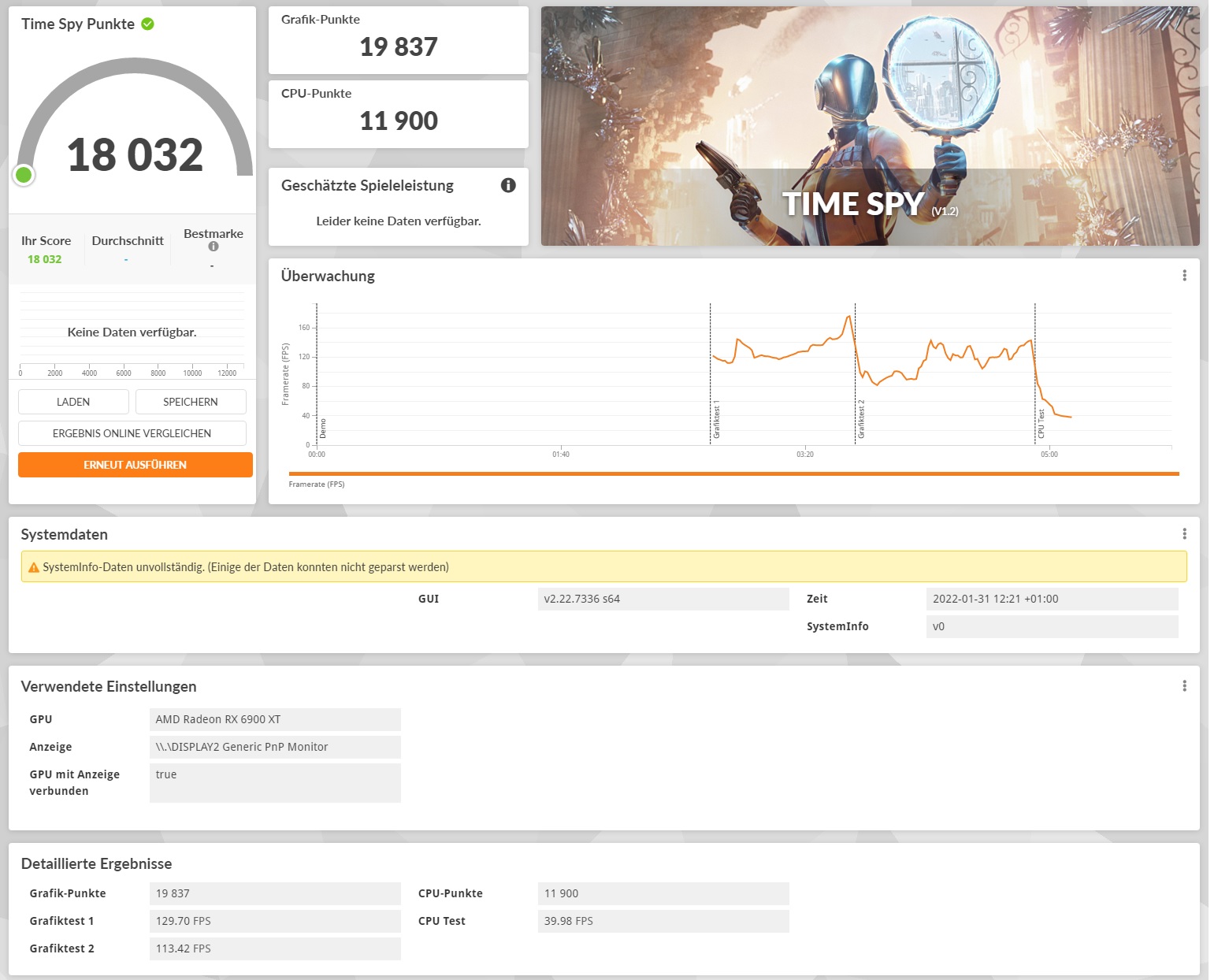
Task: Click the 'true' value for GPU mit Anzeige verbunden
Action: tap(275, 783)
